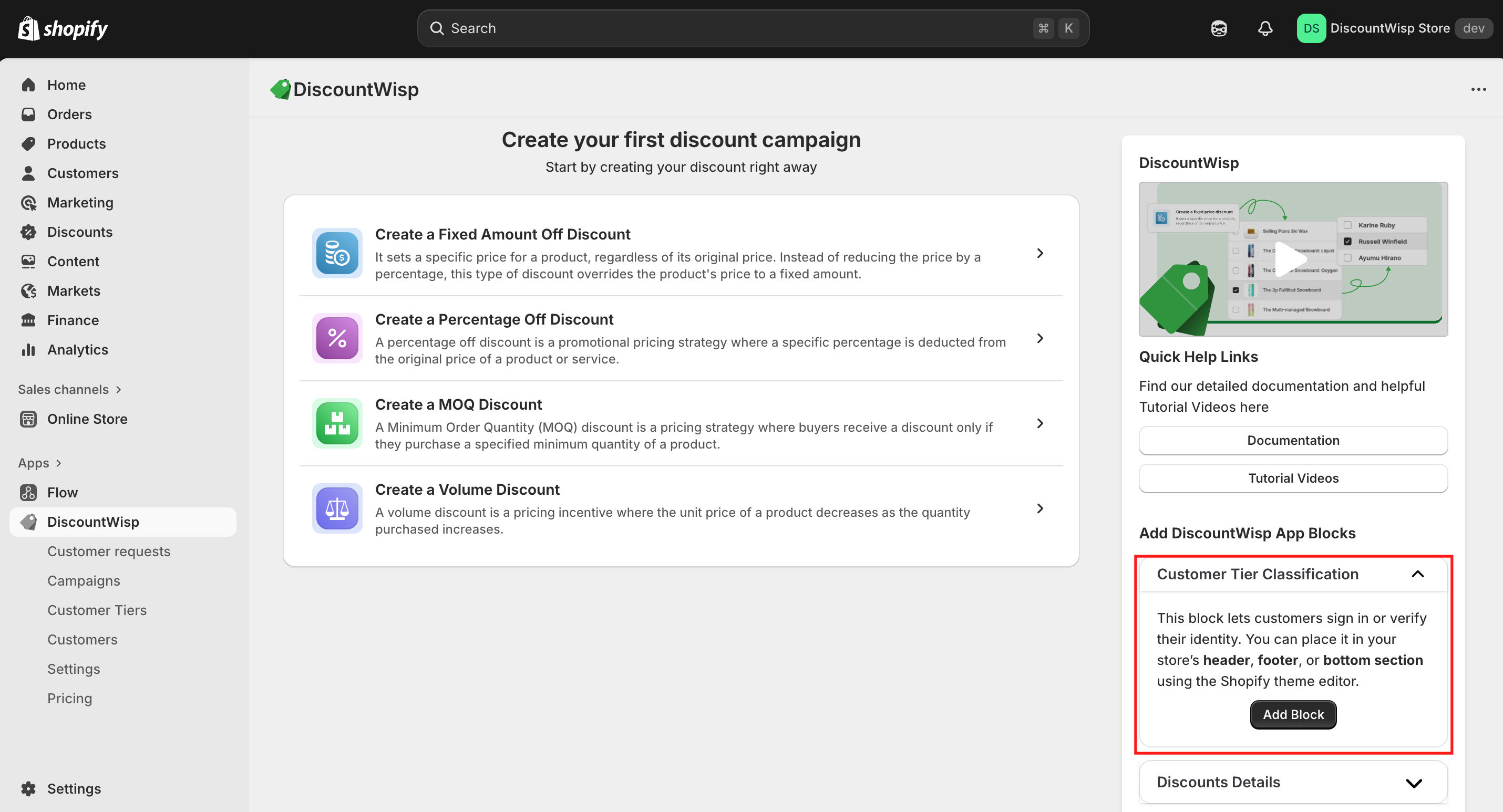Expand the Apps section chevron
This screenshot has height=812, width=1503.
tap(58, 463)
